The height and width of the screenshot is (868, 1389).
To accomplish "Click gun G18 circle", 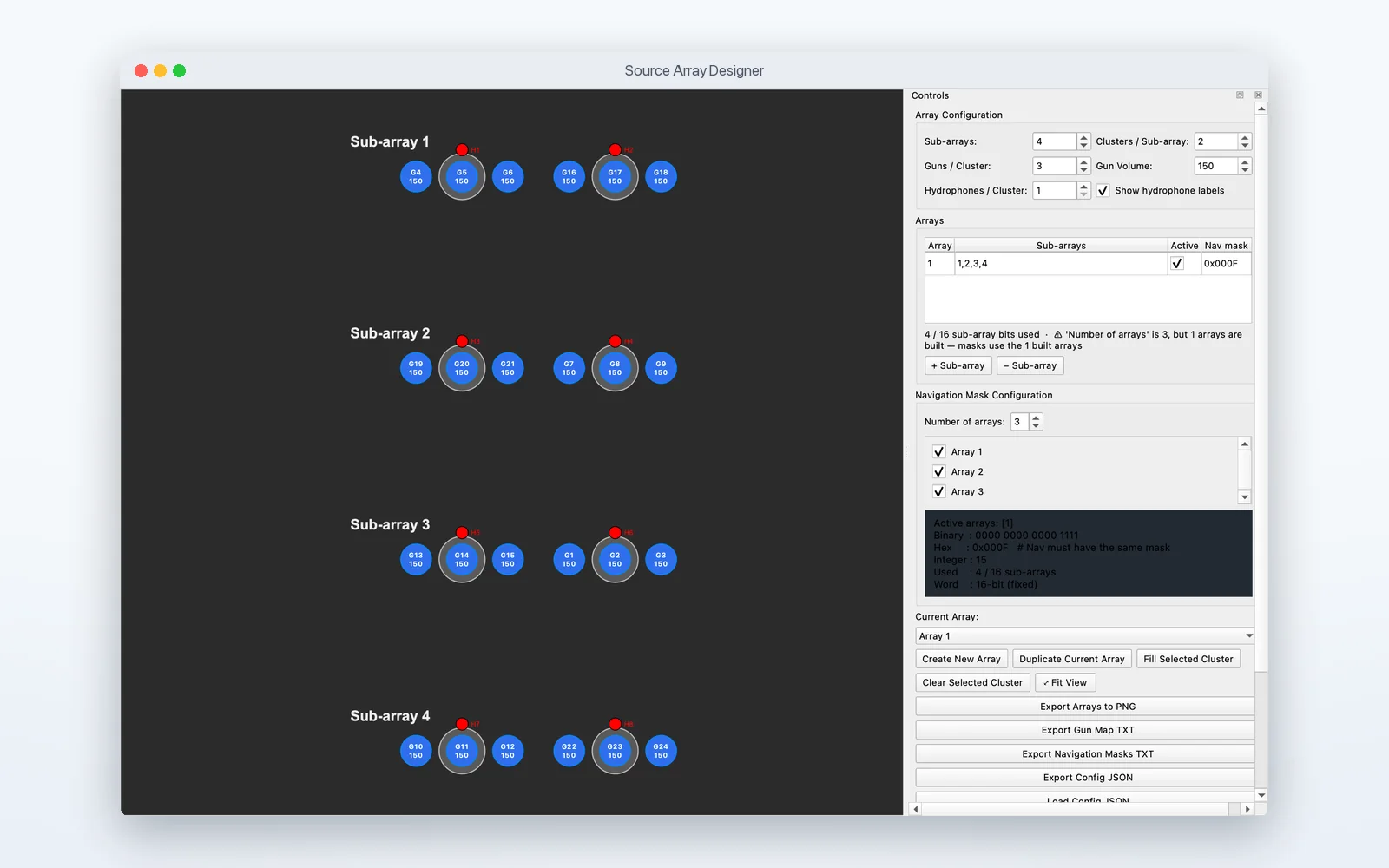I will point(661,177).
